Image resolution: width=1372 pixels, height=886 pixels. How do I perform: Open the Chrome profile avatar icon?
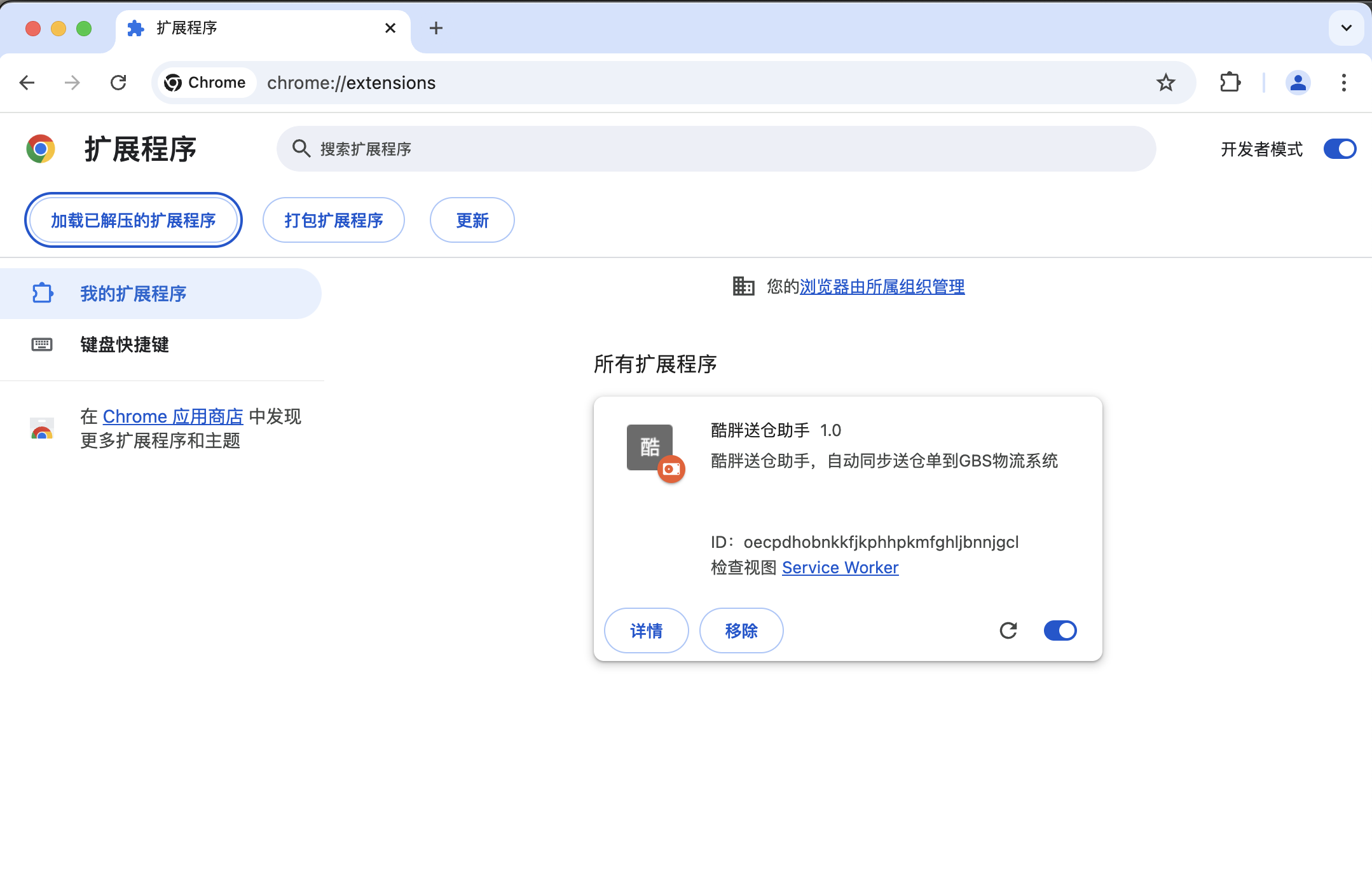(x=1298, y=82)
